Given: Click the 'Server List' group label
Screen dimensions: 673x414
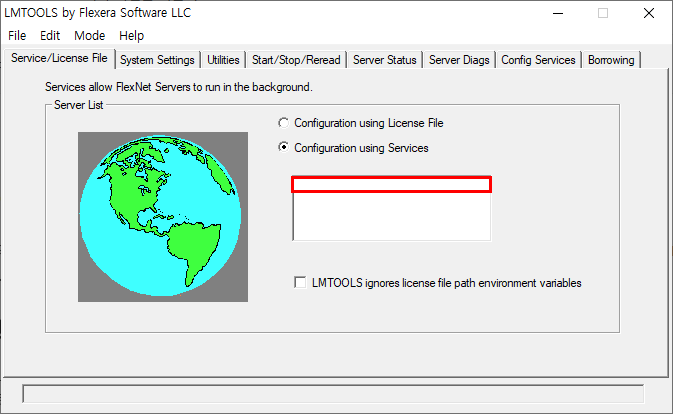Looking at the screenshot, I should 79,105.
